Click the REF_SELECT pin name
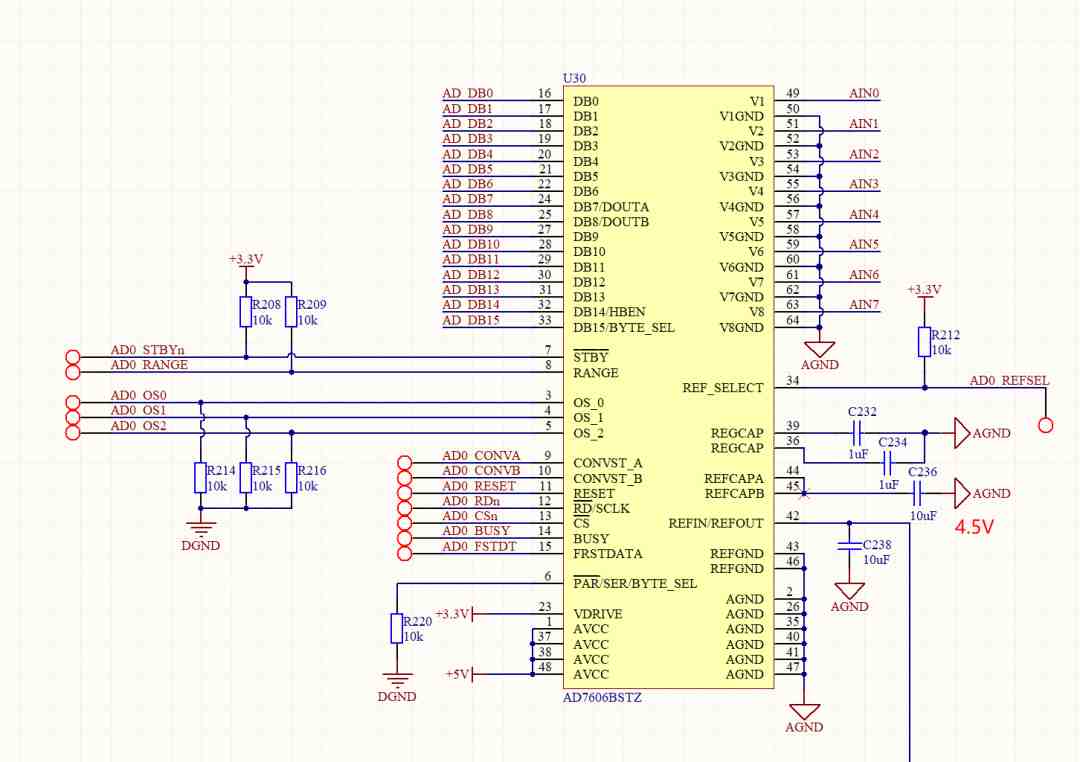Image resolution: width=1080 pixels, height=762 pixels. coord(723,388)
